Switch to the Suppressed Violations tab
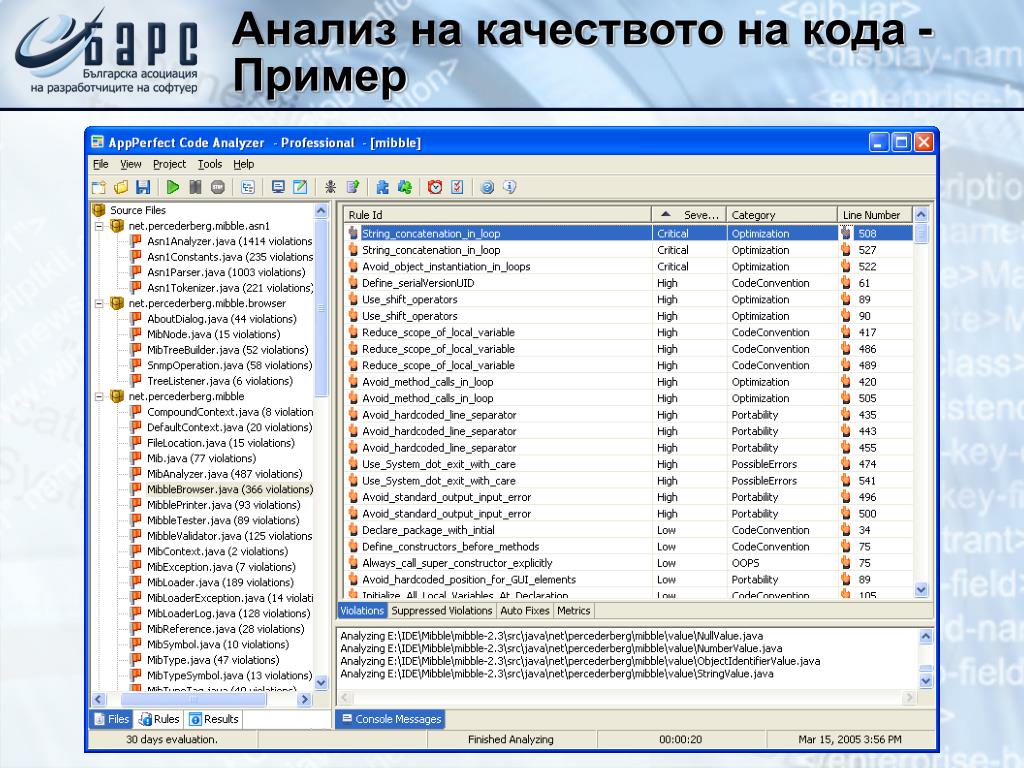This screenshot has height=768, width=1024. point(441,611)
